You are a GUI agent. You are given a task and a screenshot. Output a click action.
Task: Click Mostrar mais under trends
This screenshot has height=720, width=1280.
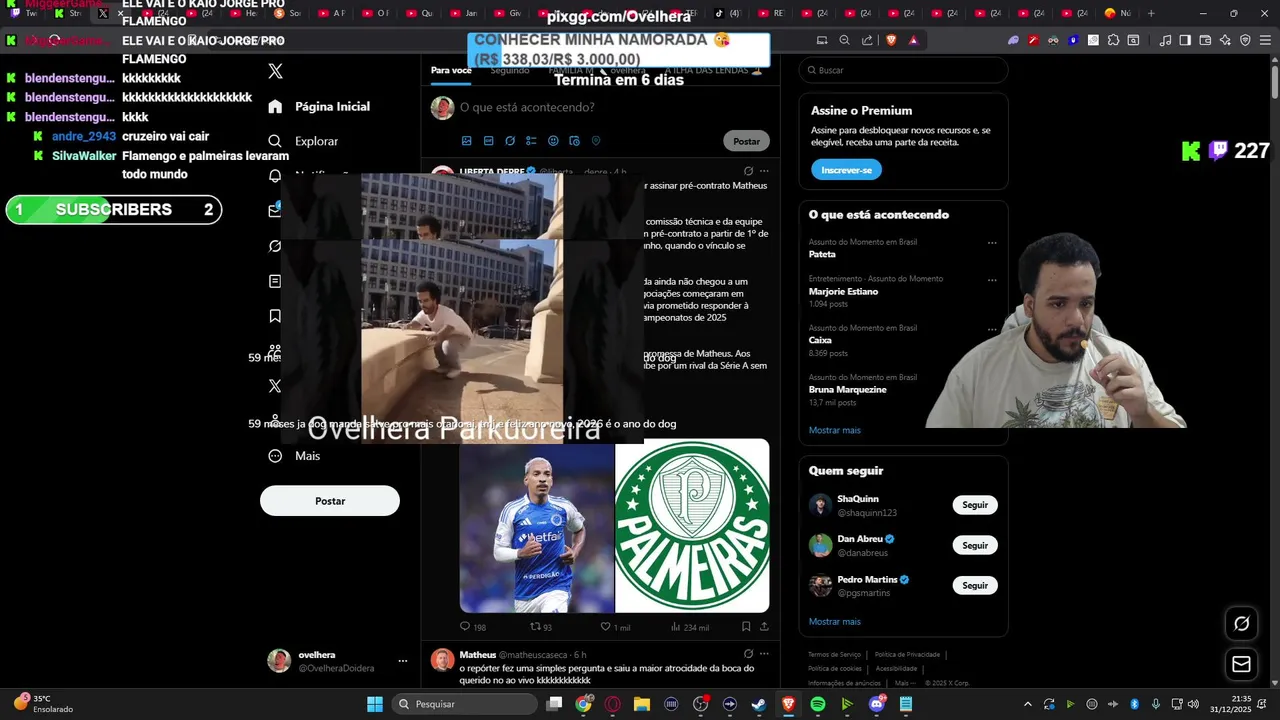coord(834,430)
